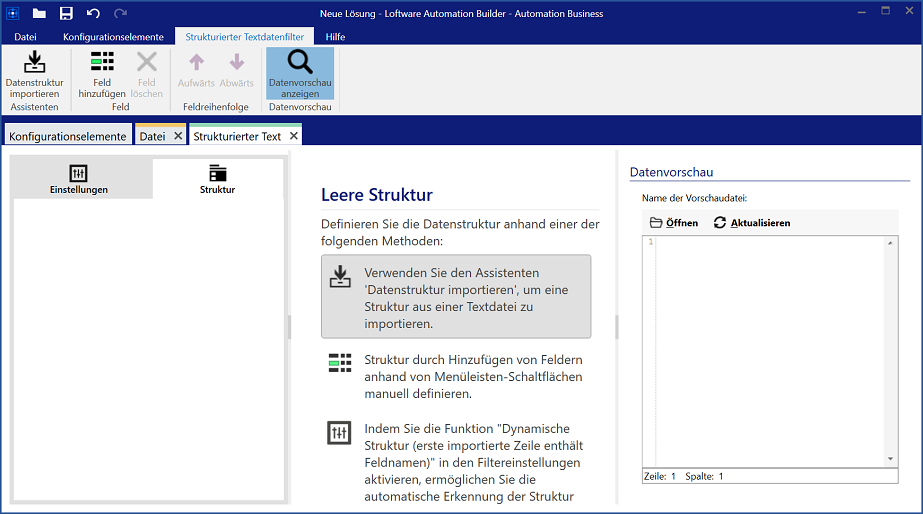
Task: Click the open folder icon in title bar
Action: 39,13
